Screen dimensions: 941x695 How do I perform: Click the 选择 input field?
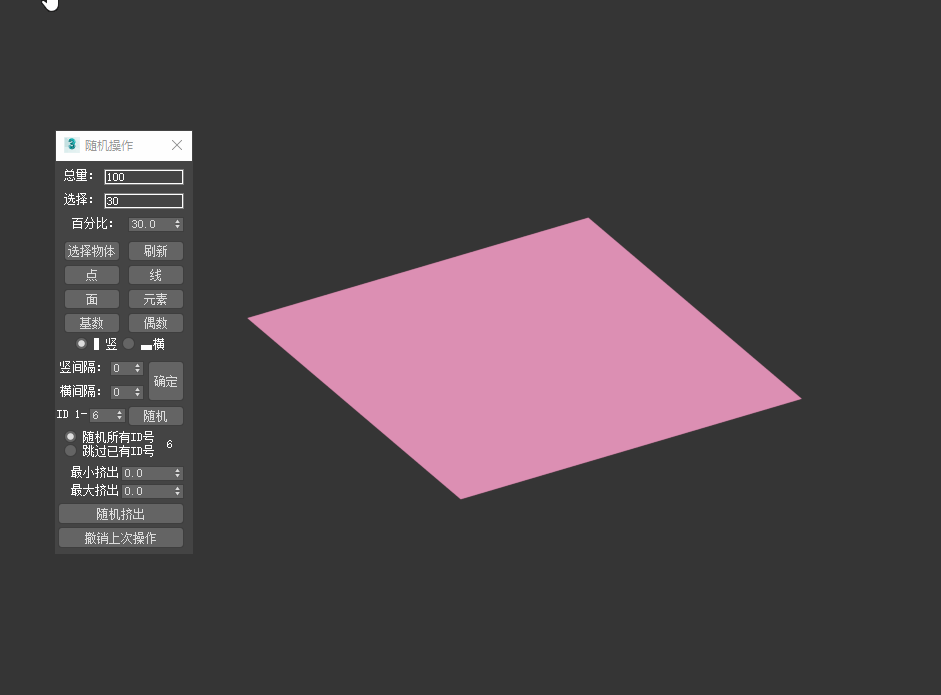(143, 200)
